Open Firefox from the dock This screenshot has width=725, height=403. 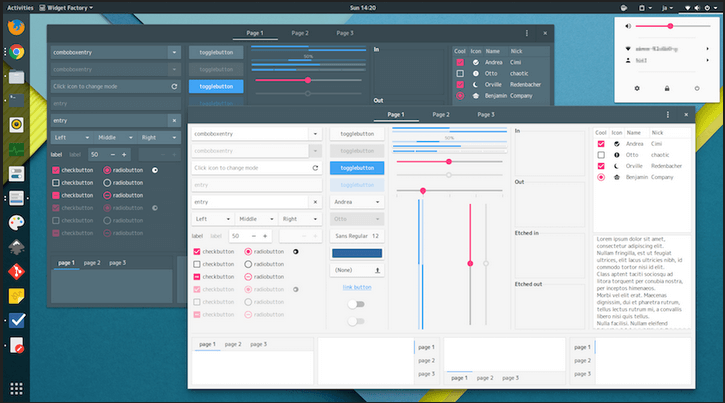click(x=16, y=28)
